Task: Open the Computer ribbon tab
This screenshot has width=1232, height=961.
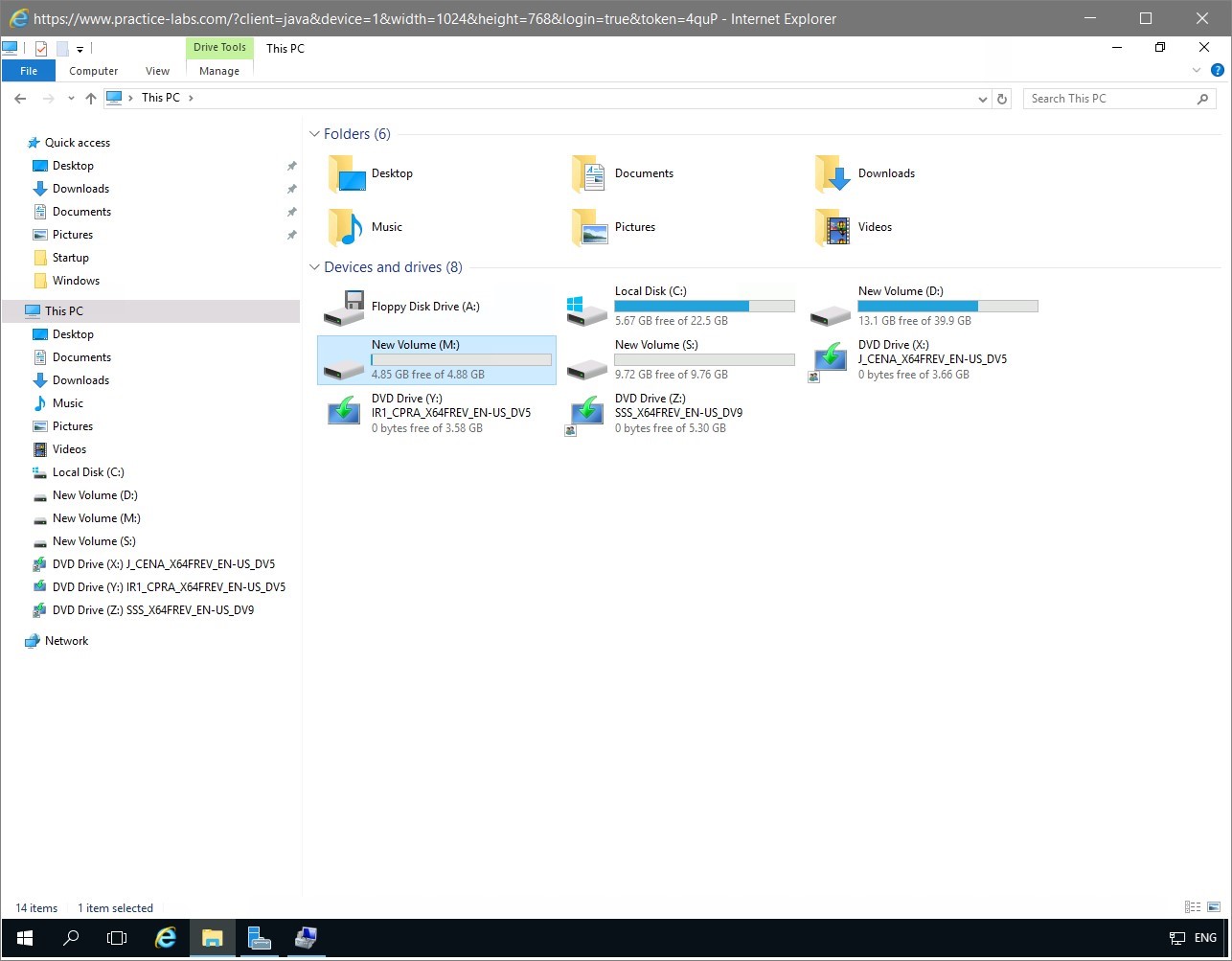Action: (x=94, y=71)
